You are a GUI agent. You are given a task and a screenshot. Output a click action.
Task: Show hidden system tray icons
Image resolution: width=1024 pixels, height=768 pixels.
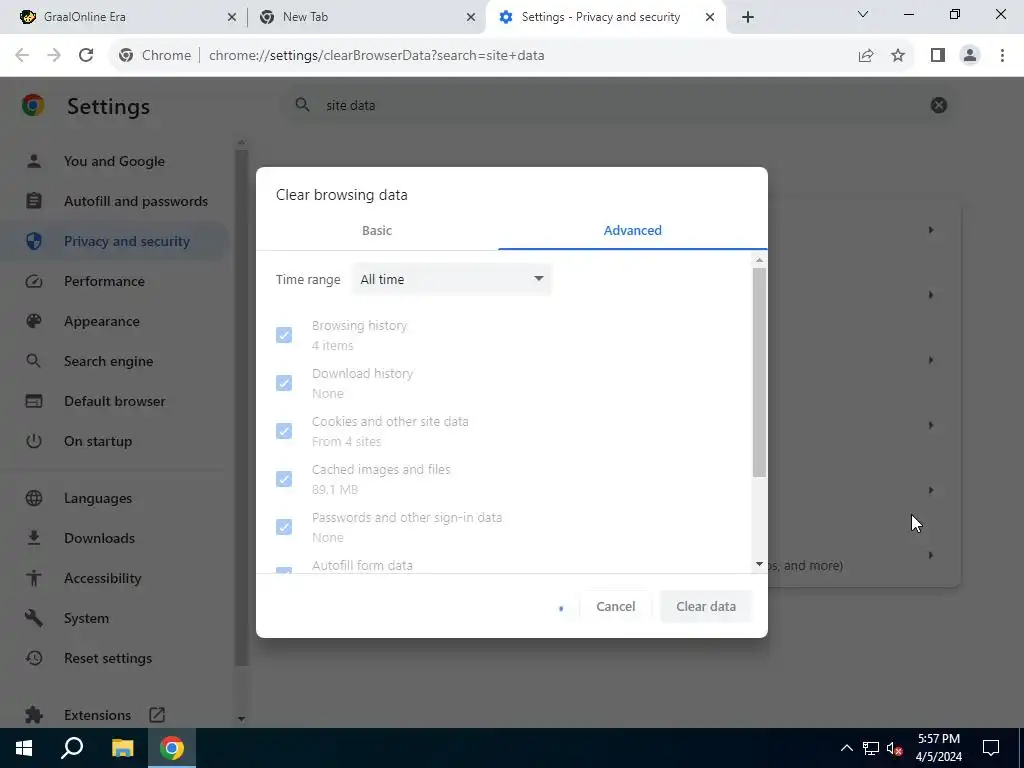pyautogui.click(x=846, y=748)
